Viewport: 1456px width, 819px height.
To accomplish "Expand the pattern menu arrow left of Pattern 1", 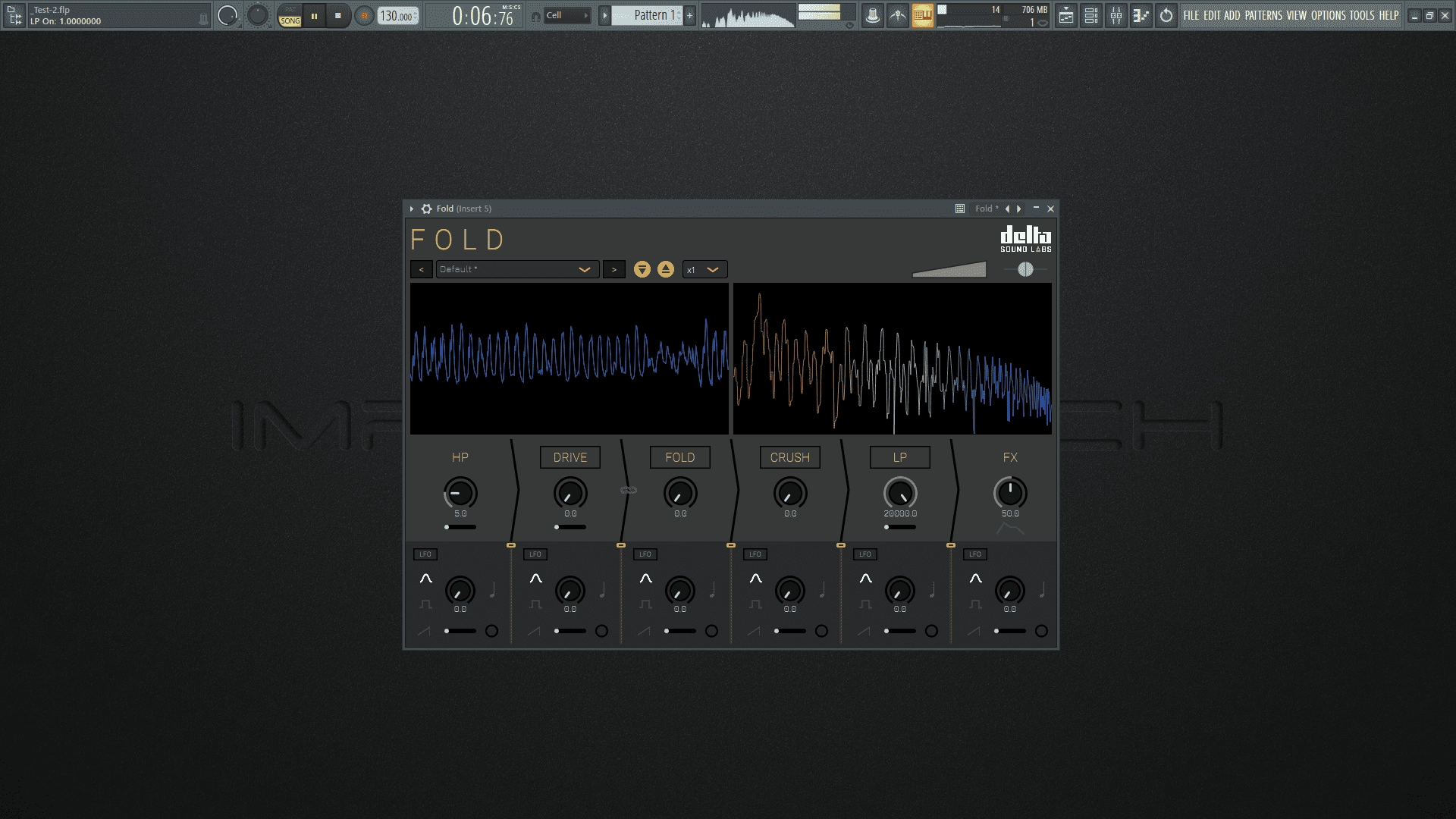I will (x=604, y=15).
